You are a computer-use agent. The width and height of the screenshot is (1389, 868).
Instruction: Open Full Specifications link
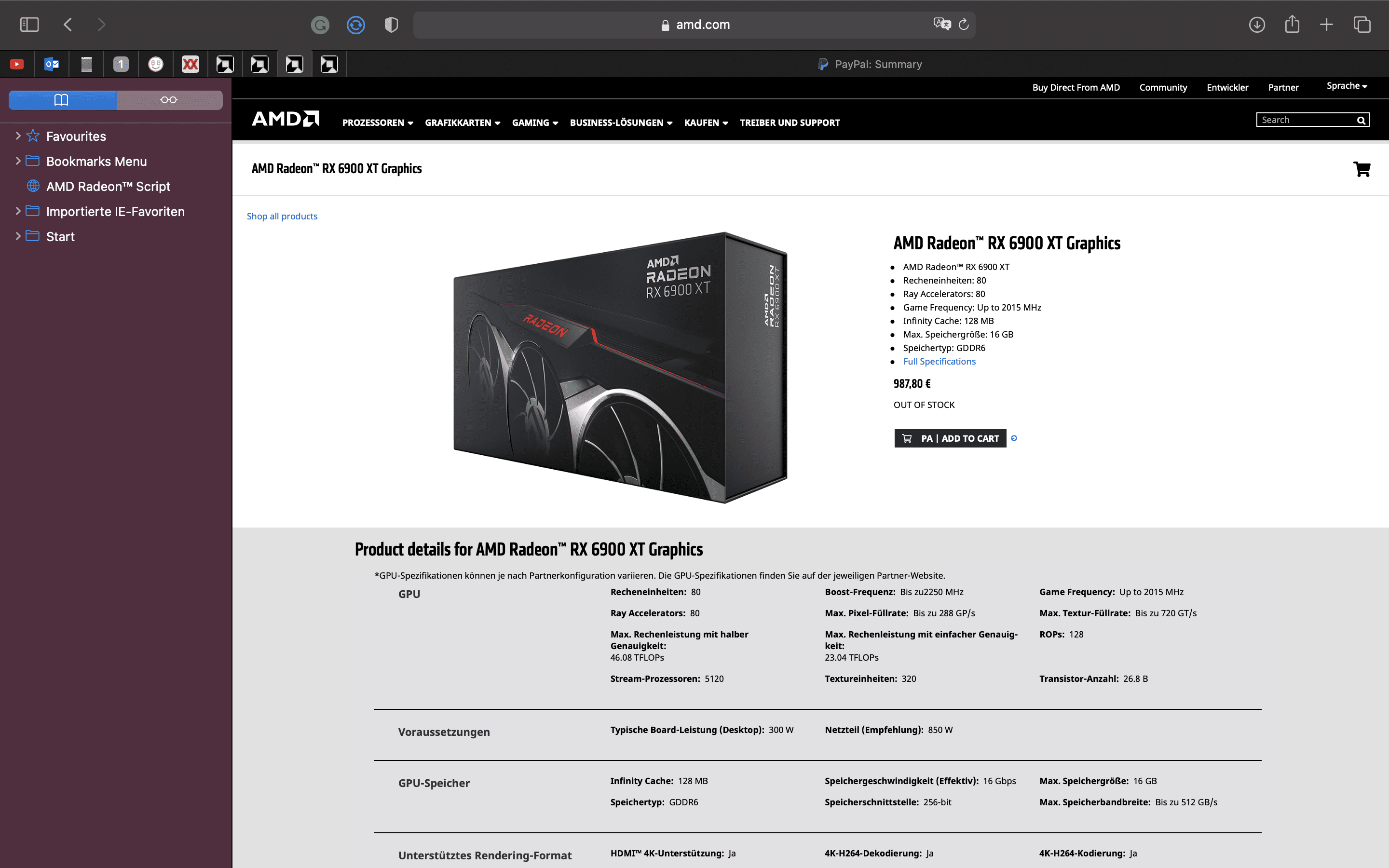click(x=939, y=362)
